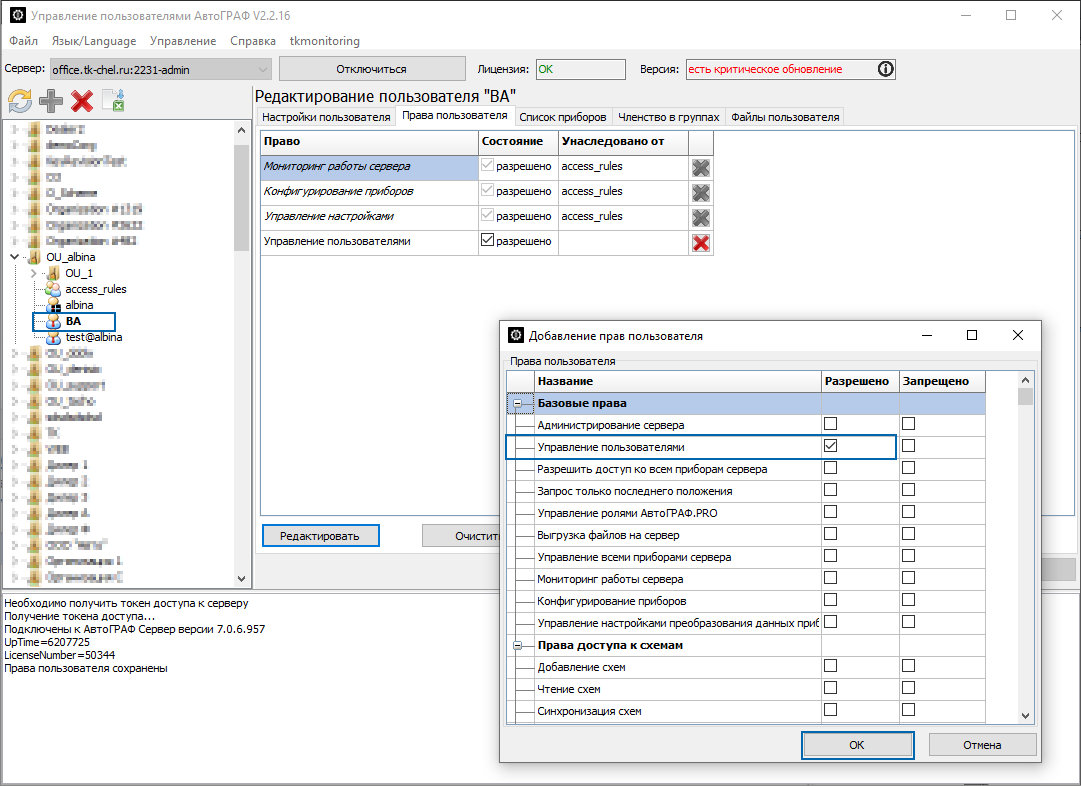1081x786 pixels.
Task: Select the test@albina user icon
Action: (53, 337)
